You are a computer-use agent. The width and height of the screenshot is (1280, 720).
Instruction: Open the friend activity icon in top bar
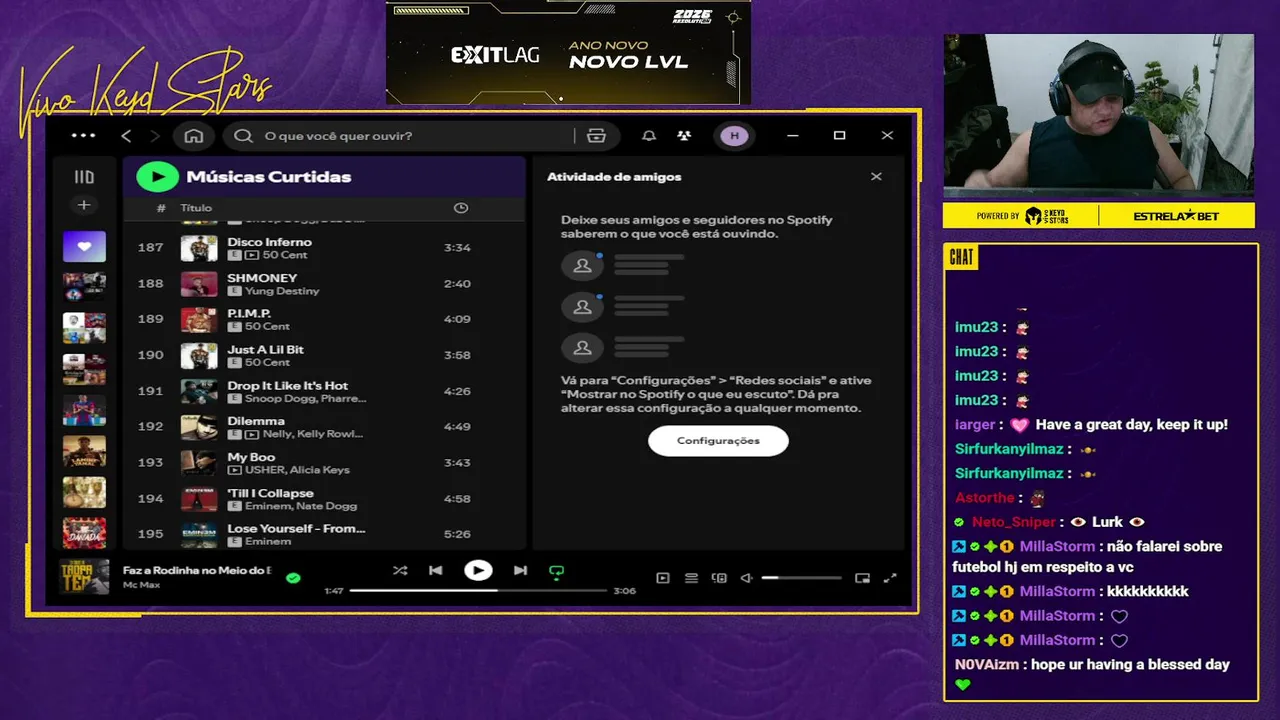click(684, 136)
